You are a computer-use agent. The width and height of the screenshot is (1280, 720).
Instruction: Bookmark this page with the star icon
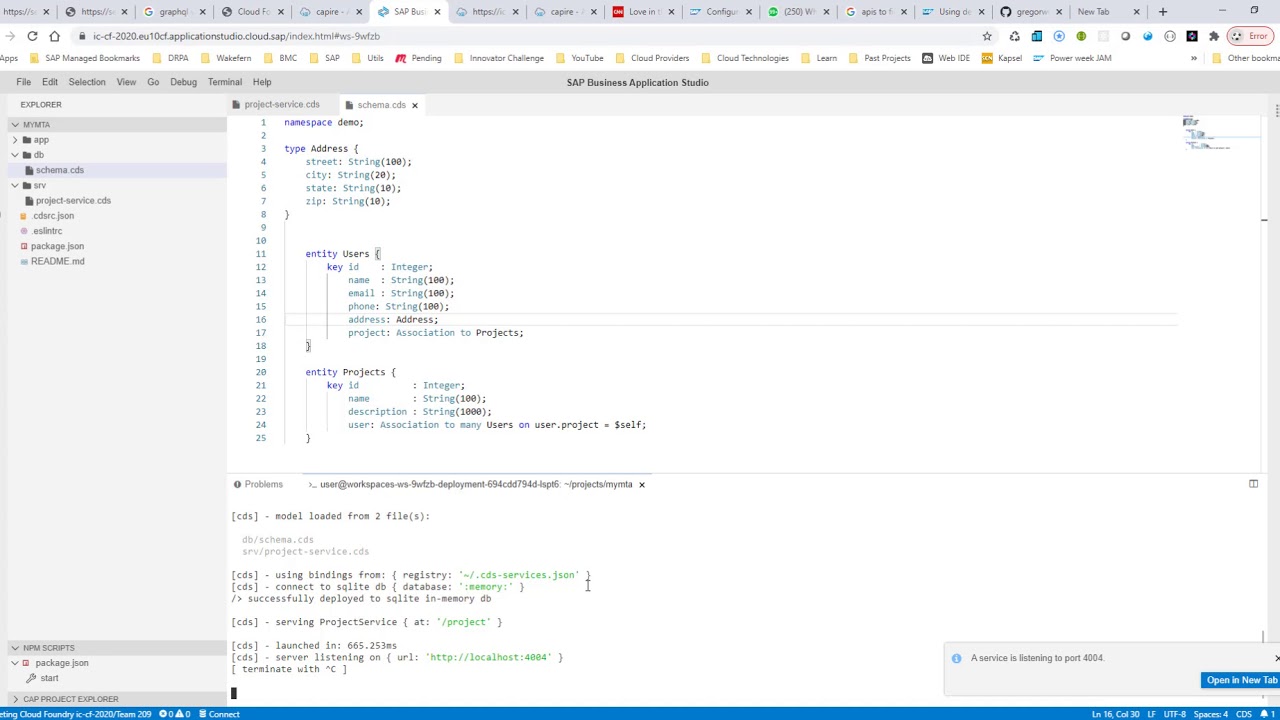987,36
